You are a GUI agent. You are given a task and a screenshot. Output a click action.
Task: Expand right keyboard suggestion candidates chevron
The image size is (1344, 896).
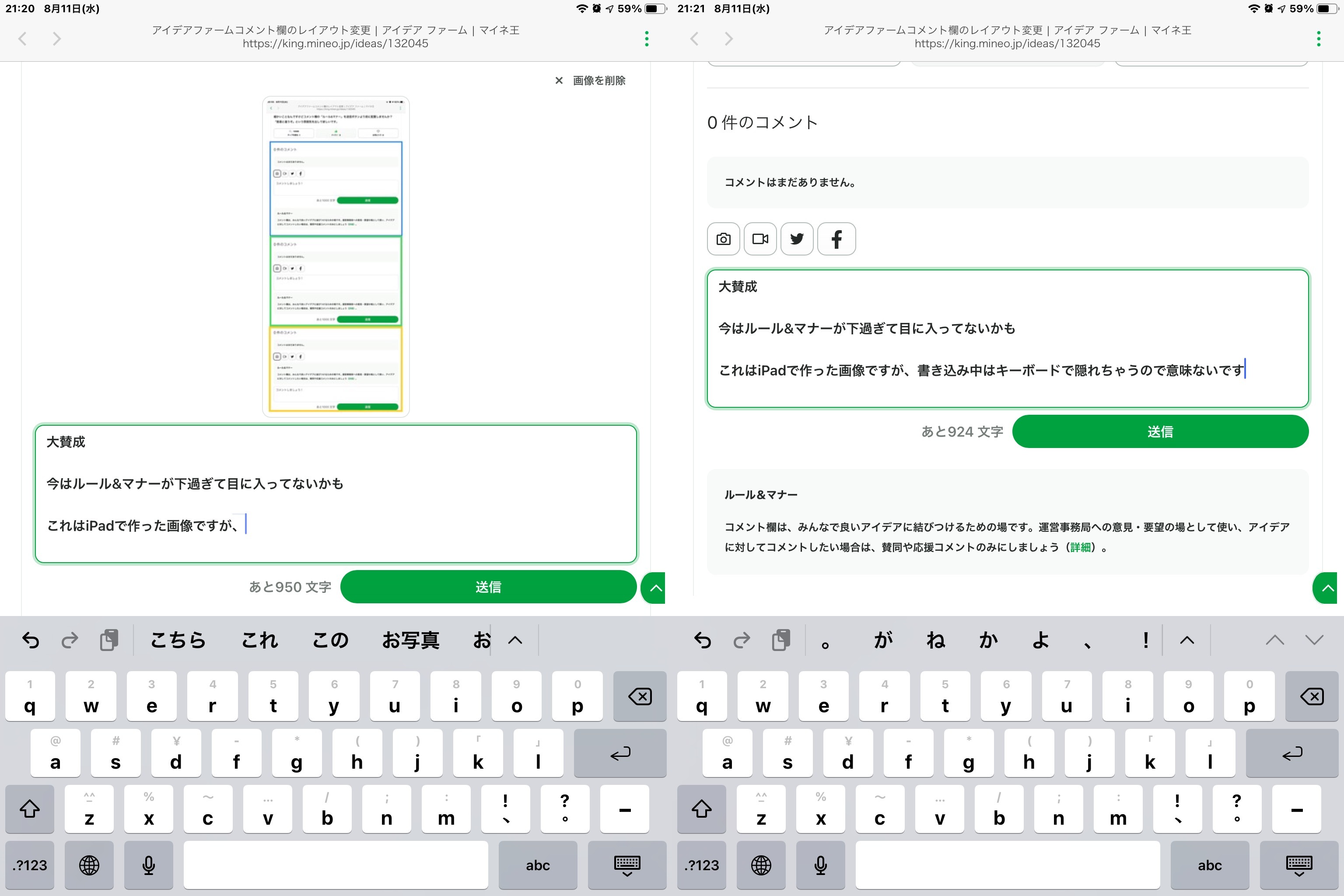coord(1187,640)
